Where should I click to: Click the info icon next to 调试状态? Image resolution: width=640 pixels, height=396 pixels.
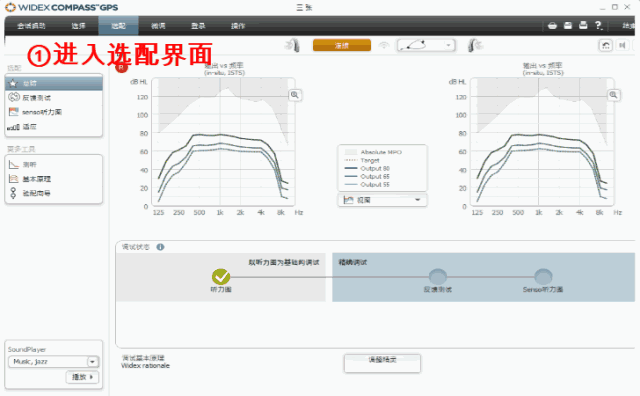click(x=160, y=247)
